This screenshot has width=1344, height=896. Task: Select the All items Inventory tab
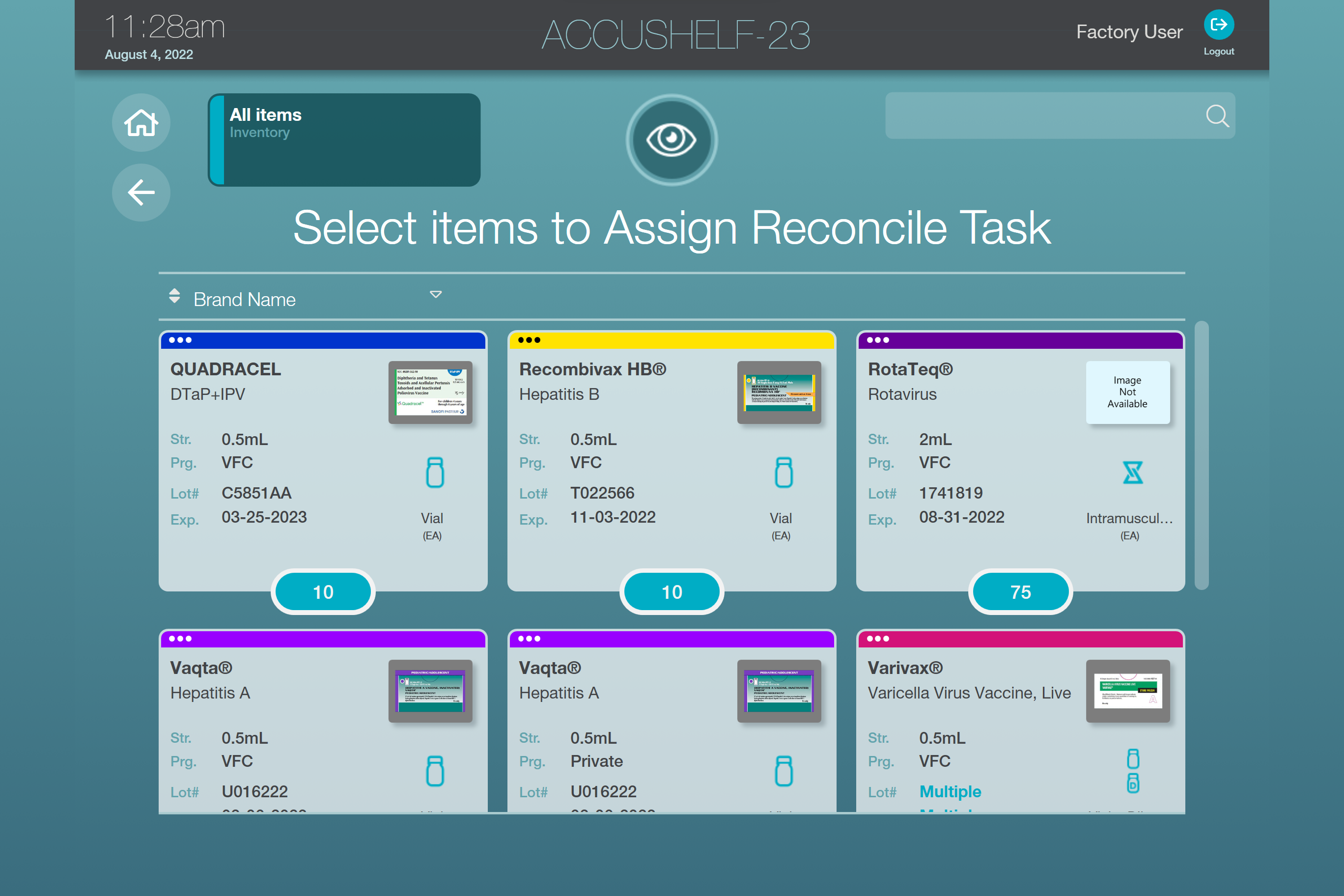coord(344,140)
